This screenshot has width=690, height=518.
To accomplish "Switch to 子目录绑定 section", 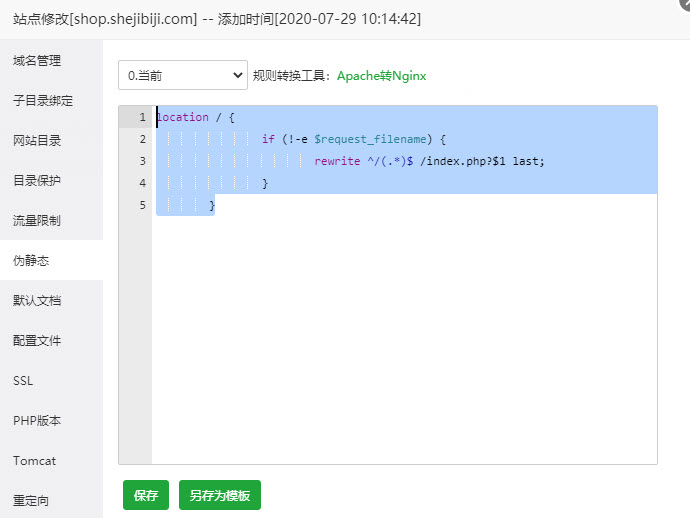I will coord(43,101).
